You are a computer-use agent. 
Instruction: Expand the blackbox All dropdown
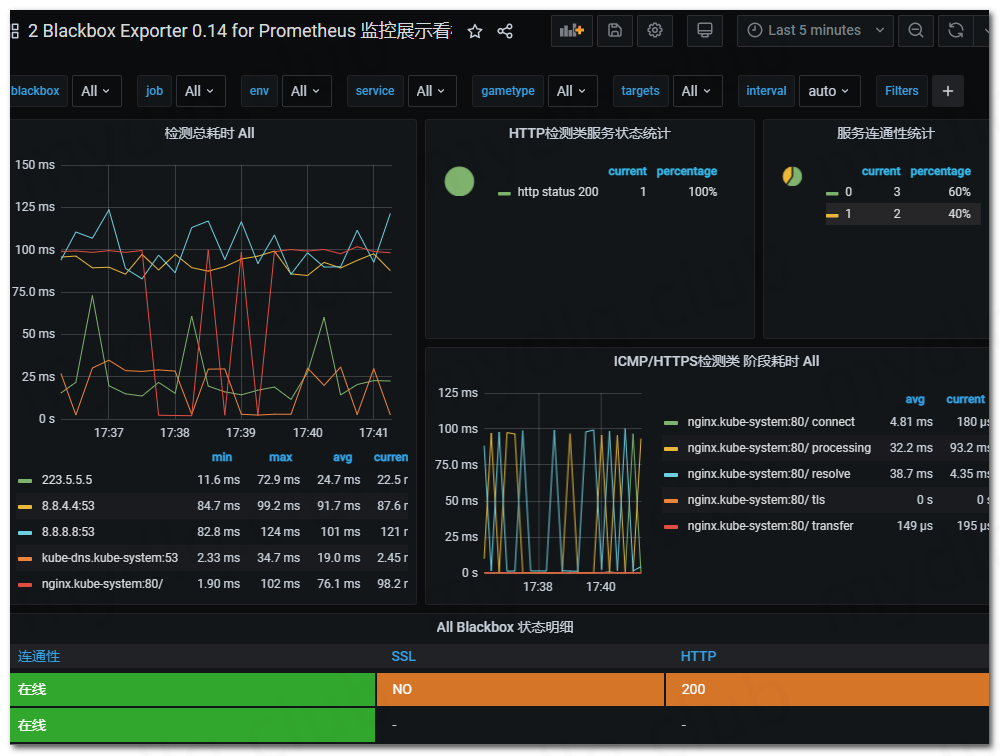pos(96,91)
